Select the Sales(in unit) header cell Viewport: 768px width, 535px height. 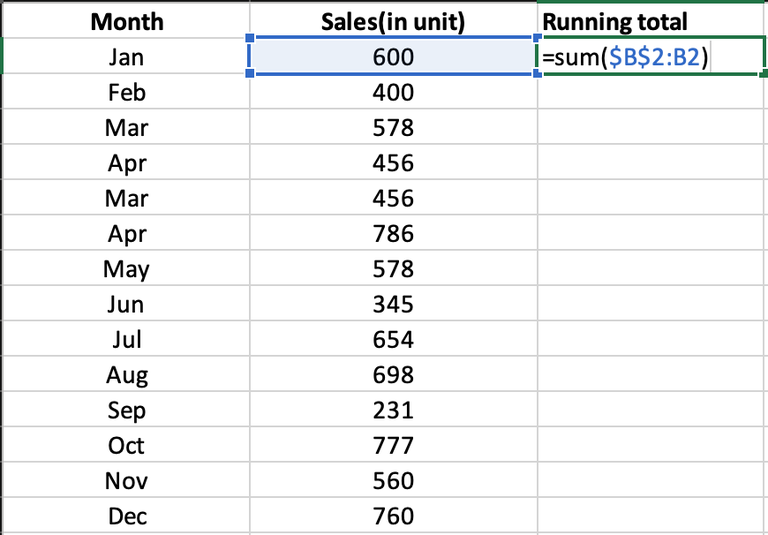393,22
